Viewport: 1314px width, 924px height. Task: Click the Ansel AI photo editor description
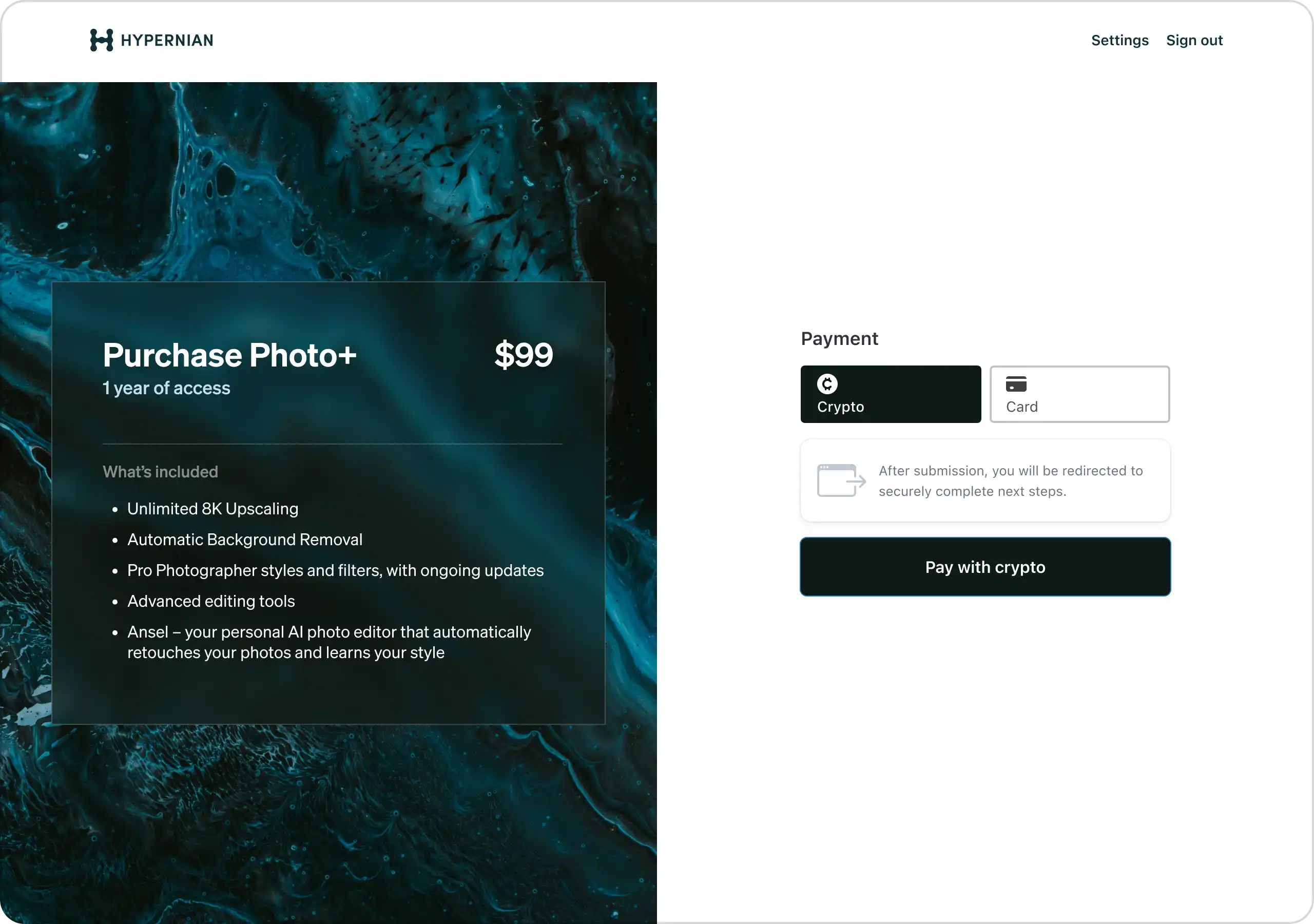(328, 642)
